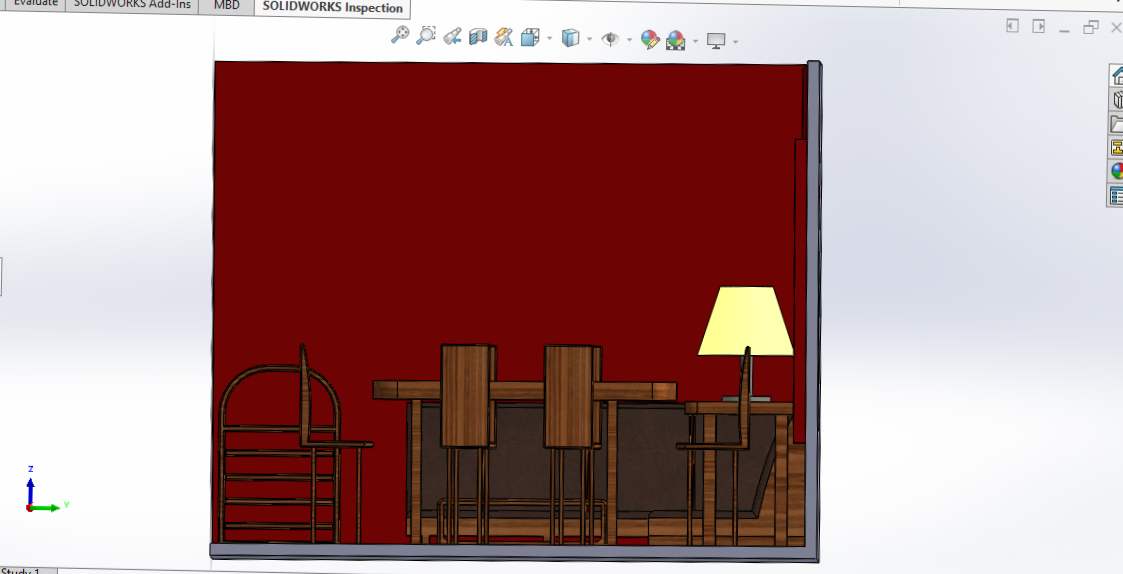Expand the View Settings dropdown arrow
The image size is (1123, 574).
tap(736, 42)
